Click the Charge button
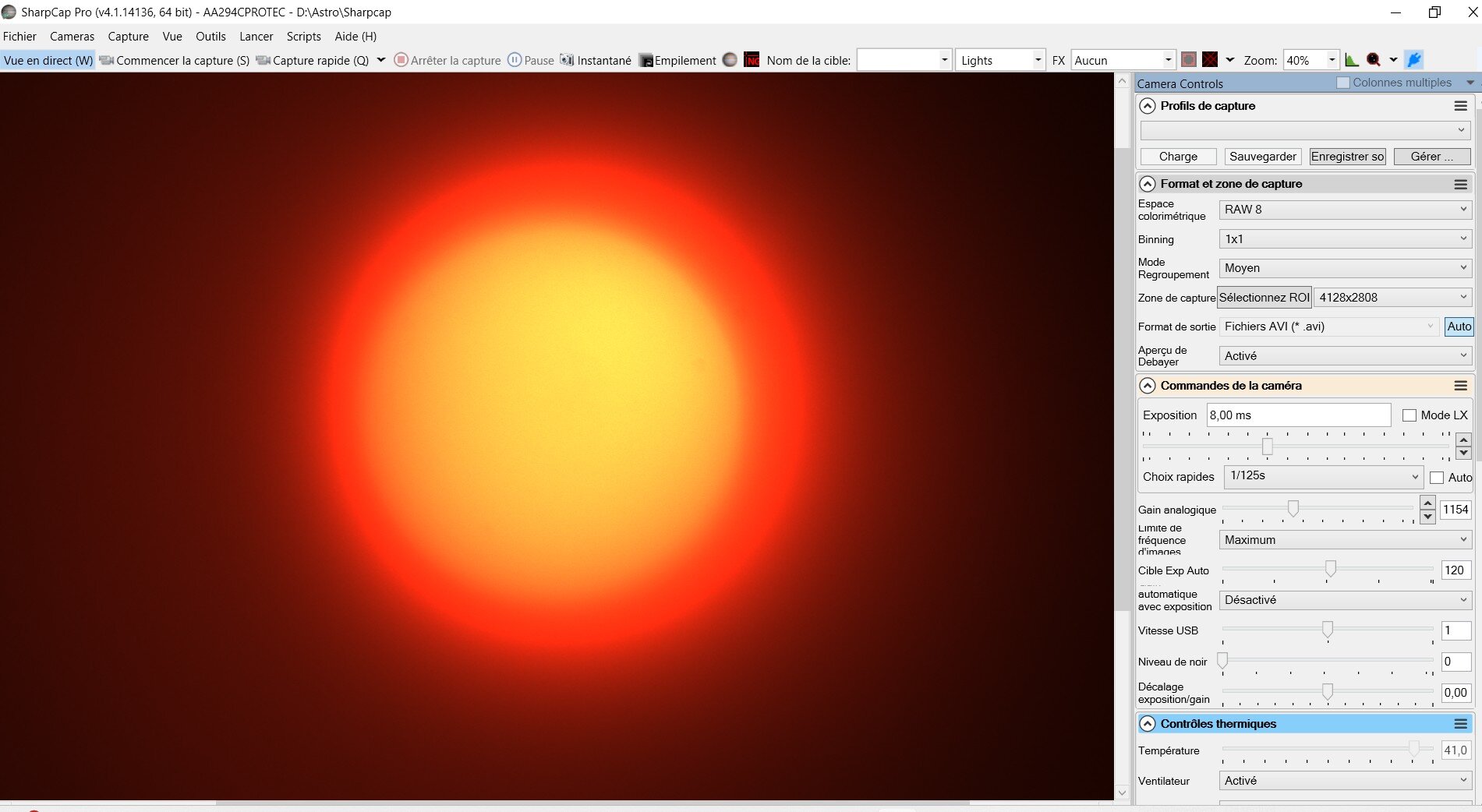The image size is (1482, 812). (1178, 157)
